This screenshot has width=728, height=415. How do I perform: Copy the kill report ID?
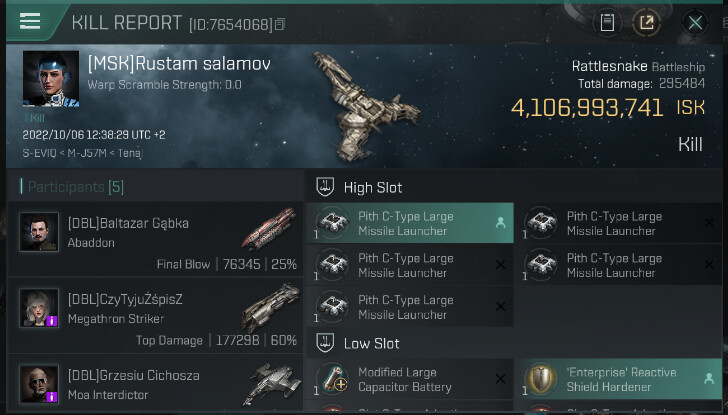[x=280, y=24]
